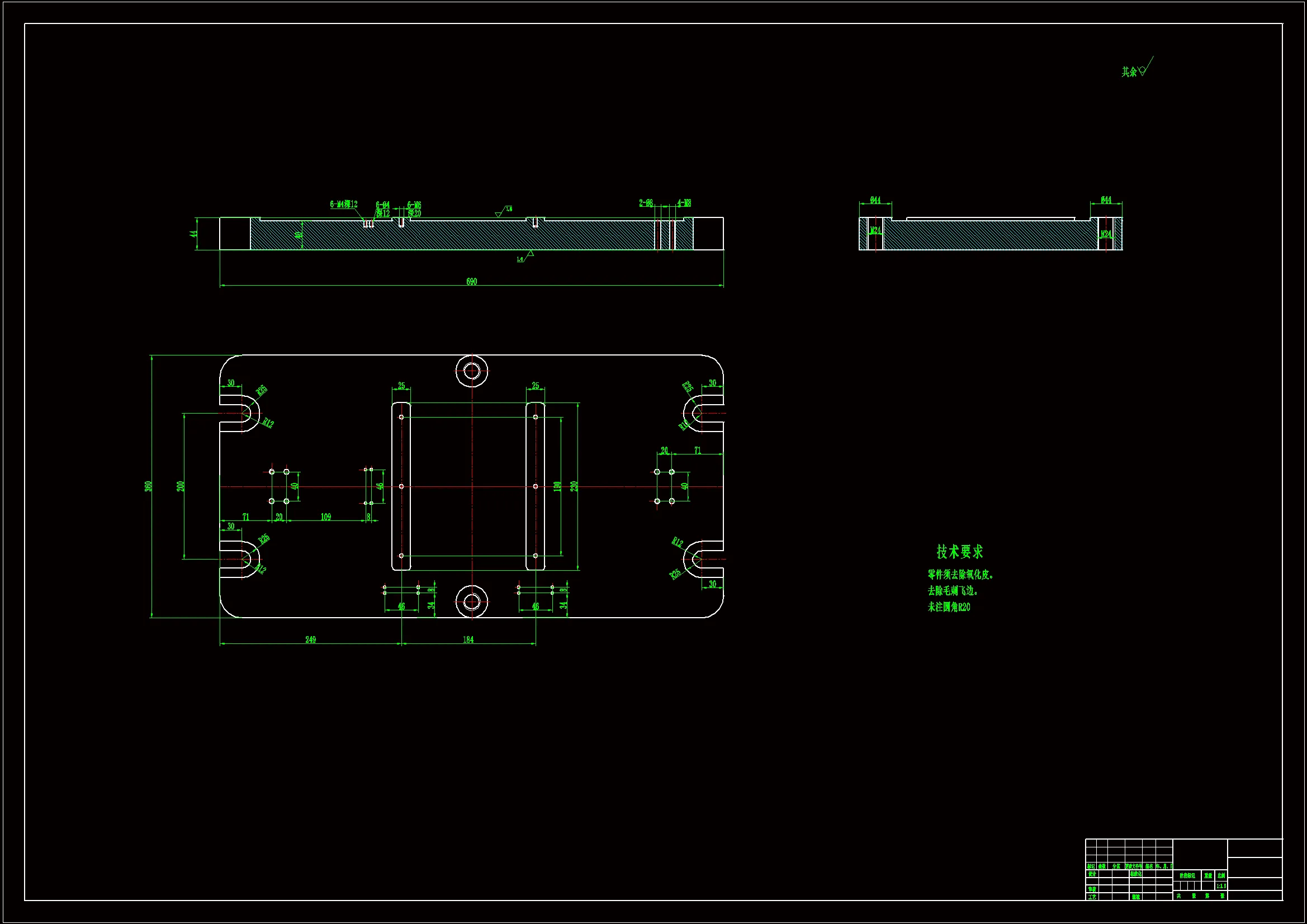Select the 109 dimension text
This screenshot has width=1307, height=924.
point(325,517)
